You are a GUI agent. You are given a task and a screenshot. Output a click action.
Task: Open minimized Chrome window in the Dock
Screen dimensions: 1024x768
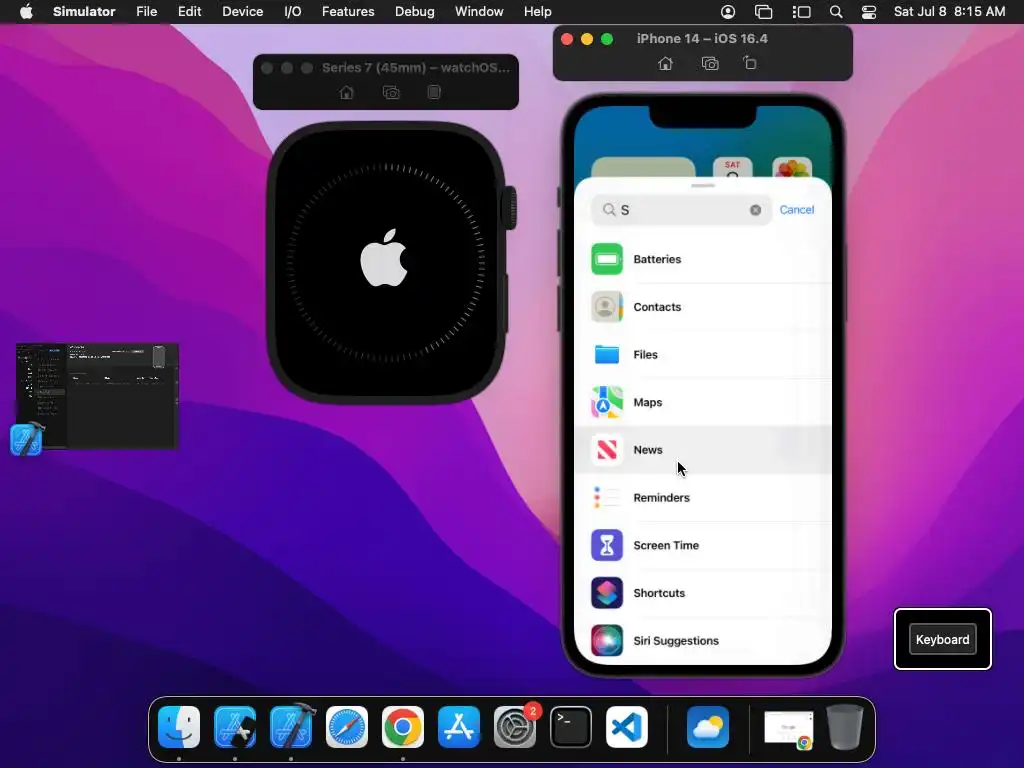(789, 728)
